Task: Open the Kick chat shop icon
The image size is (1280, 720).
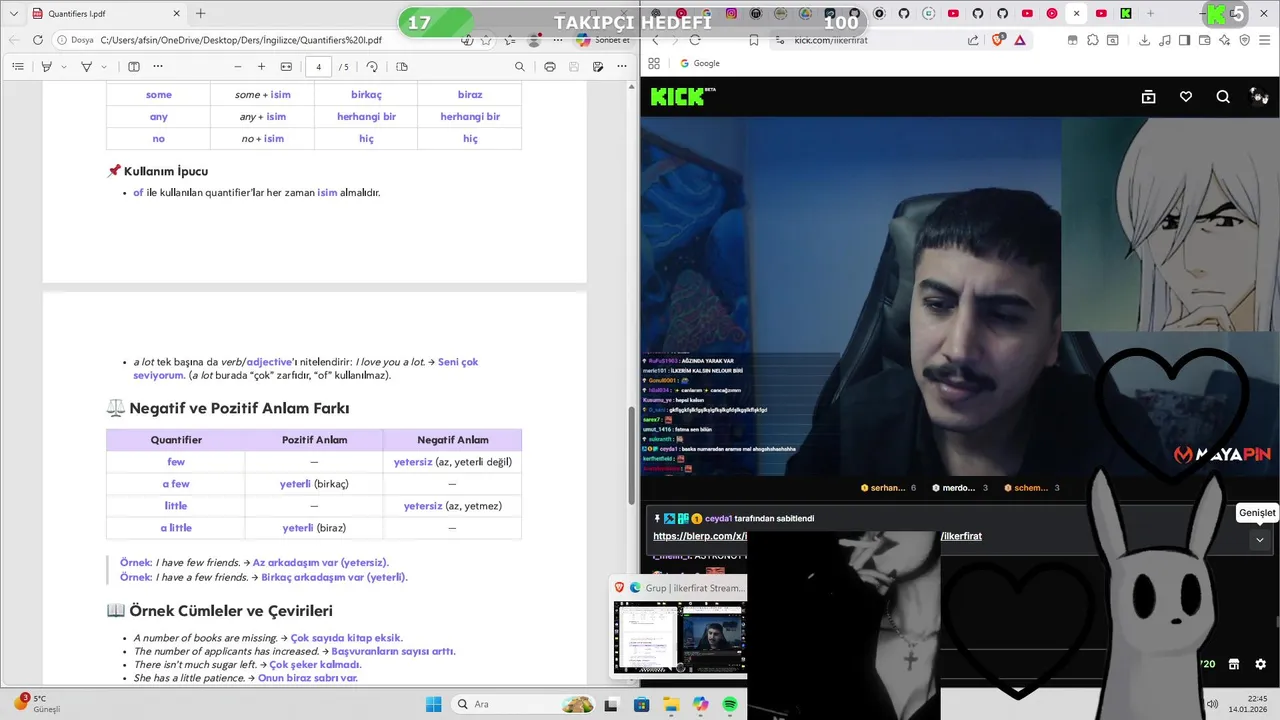Action: [x=1234, y=664]
